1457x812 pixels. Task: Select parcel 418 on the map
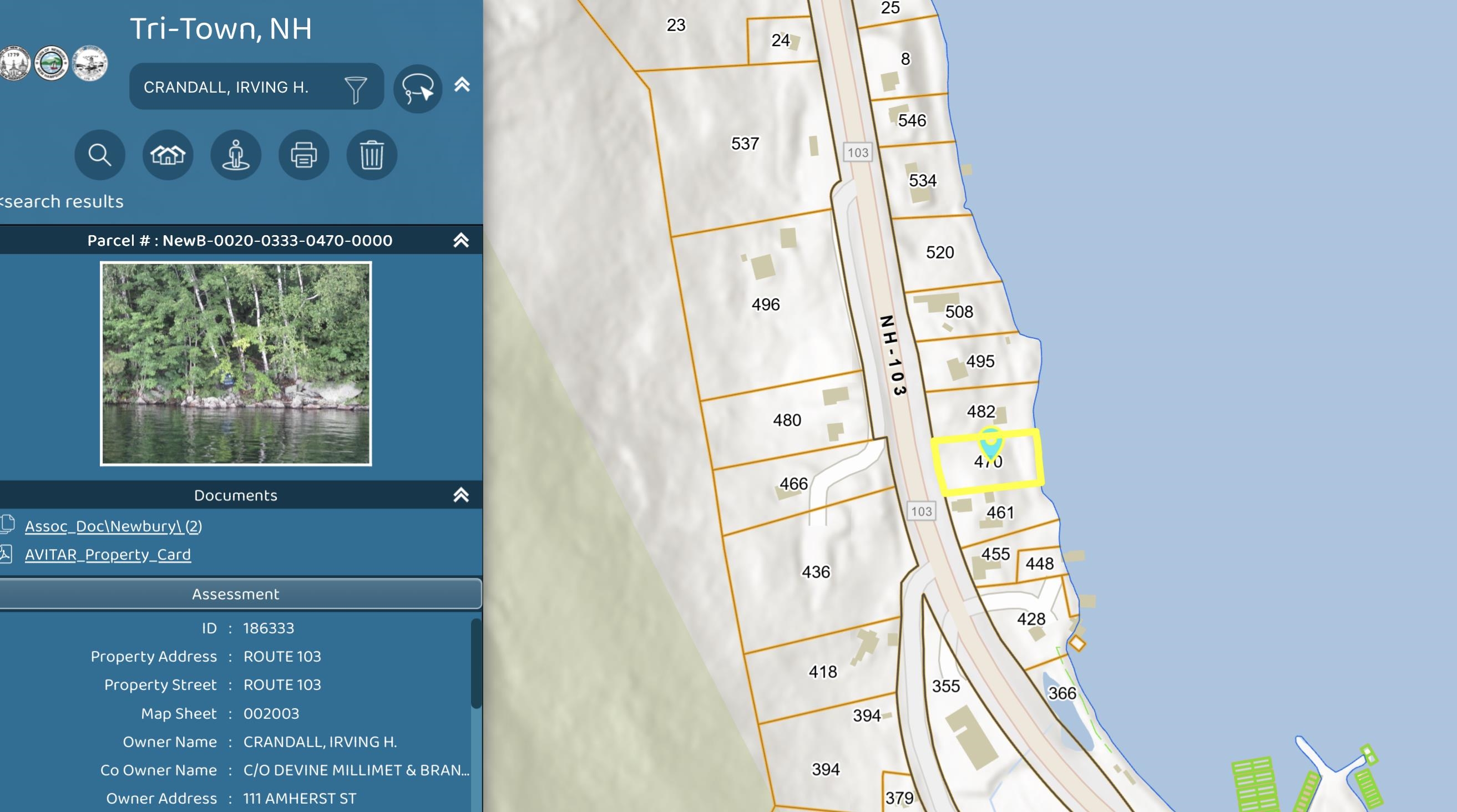(822, 671)
